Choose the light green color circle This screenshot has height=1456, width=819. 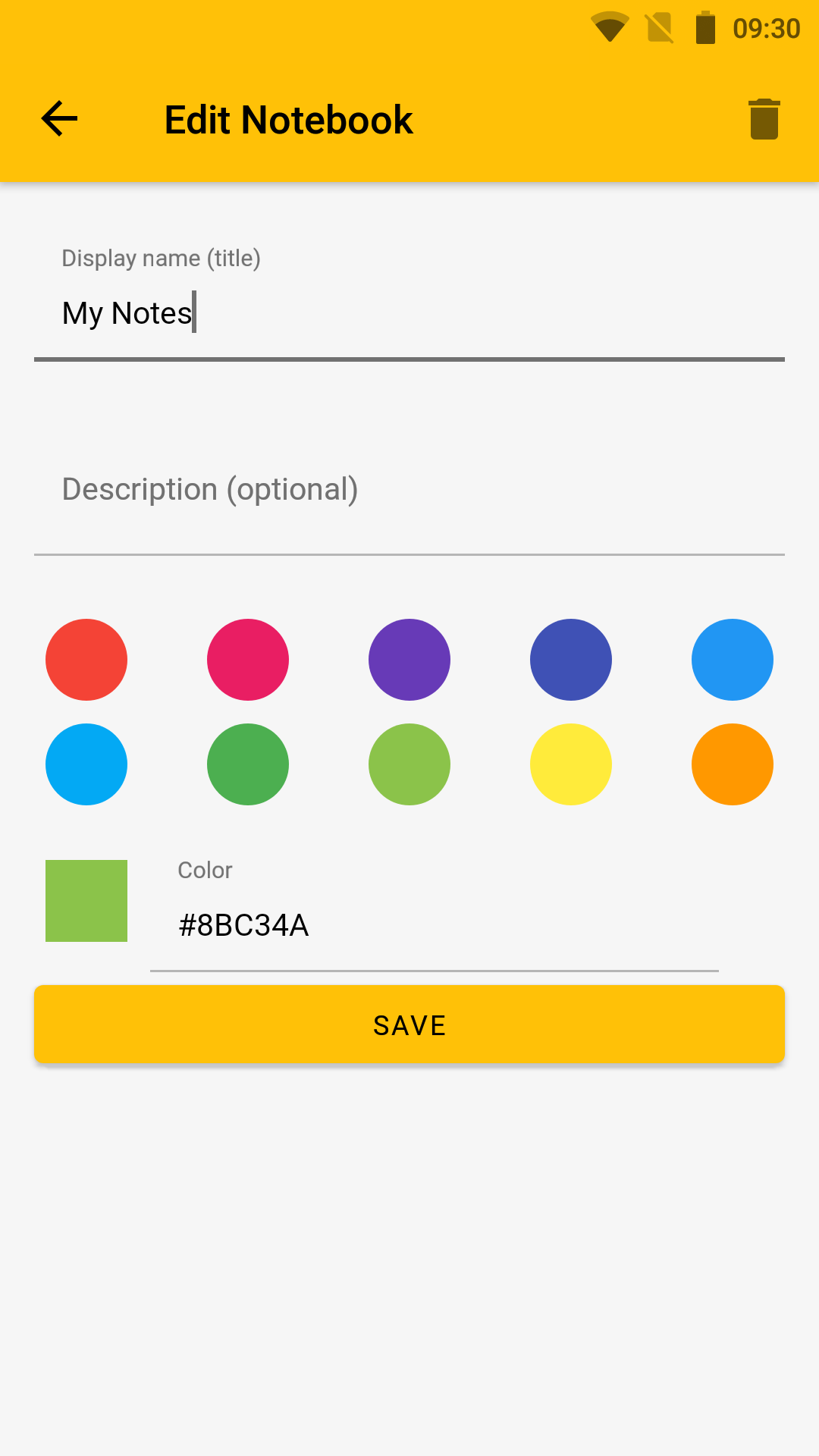pos(409,764)
